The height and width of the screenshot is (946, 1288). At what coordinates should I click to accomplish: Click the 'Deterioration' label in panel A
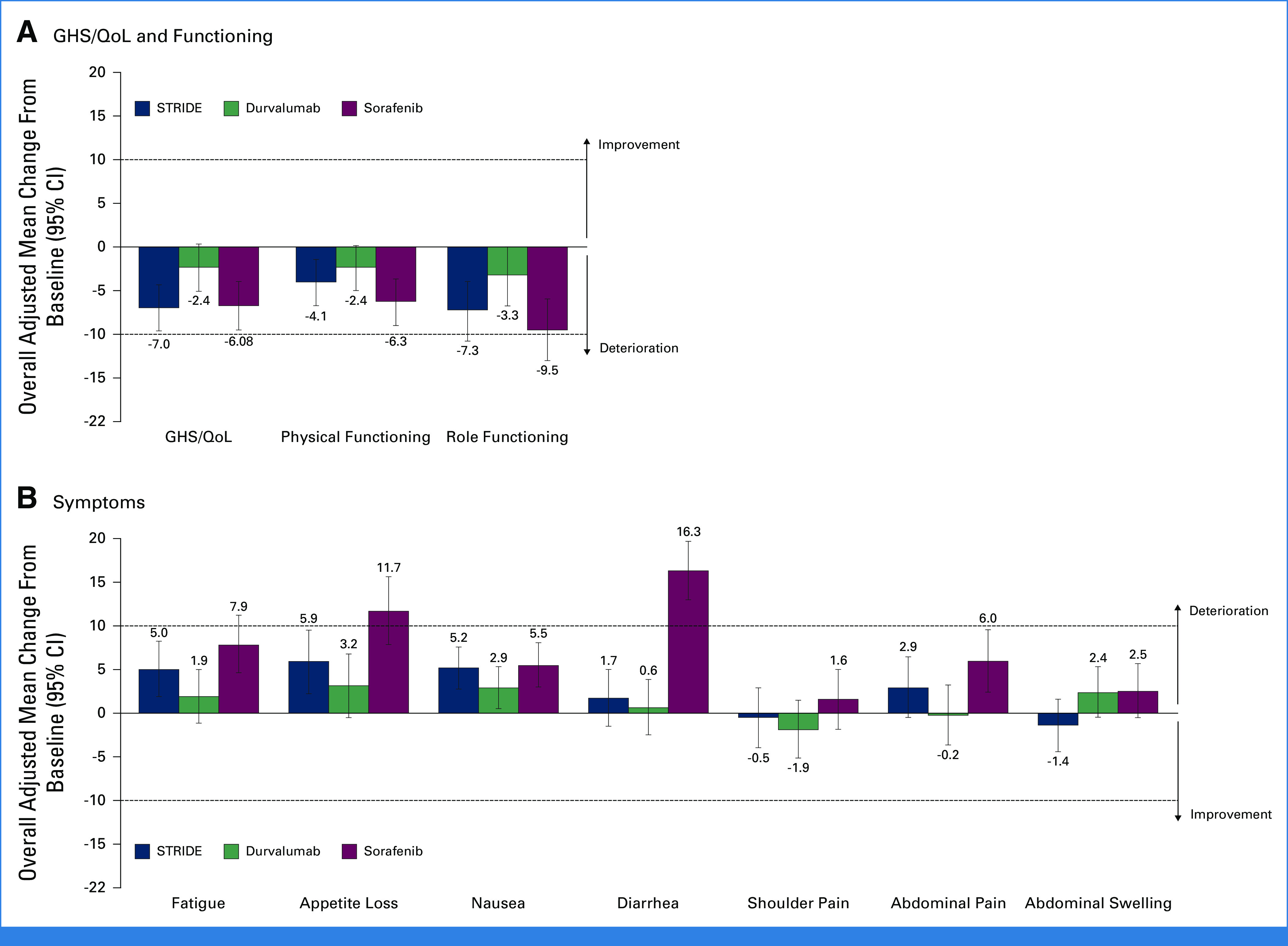click(639, 348)
